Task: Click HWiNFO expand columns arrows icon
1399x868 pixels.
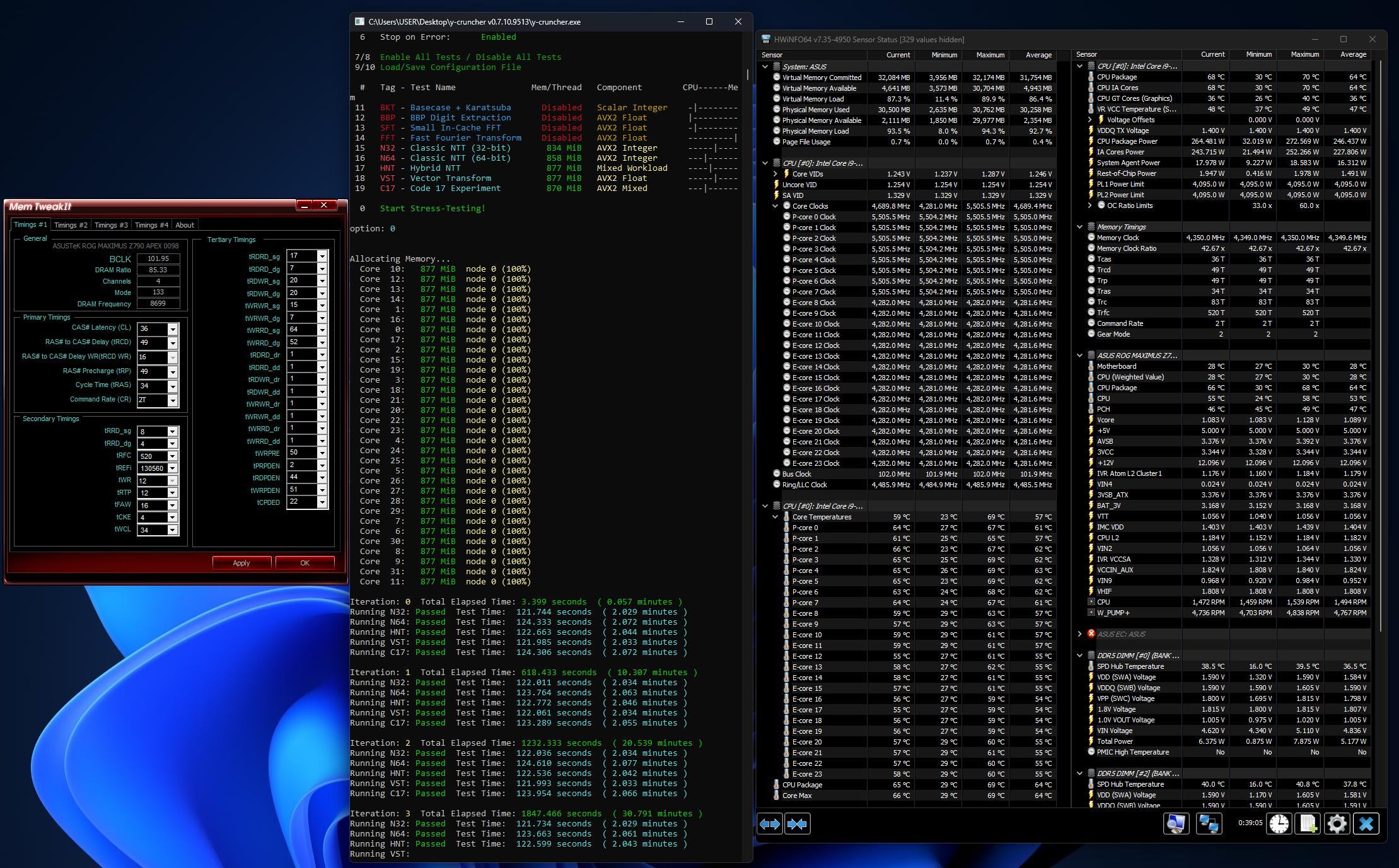Action: pyautogui.click(x=770, y=823)
